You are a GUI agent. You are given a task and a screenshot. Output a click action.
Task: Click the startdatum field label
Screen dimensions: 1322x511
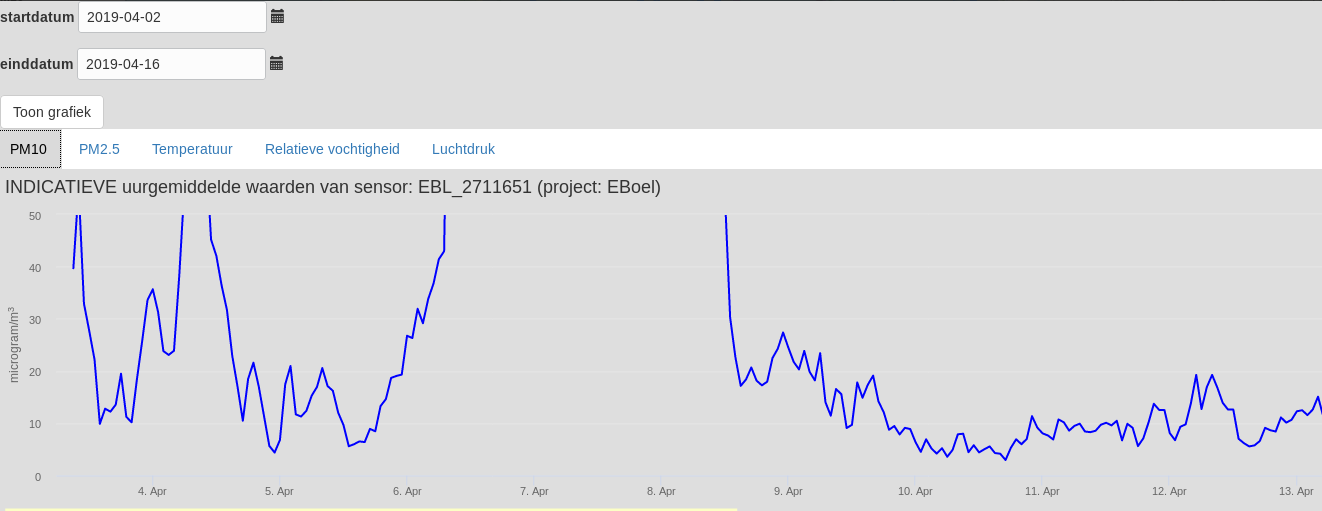click(37, 17)
